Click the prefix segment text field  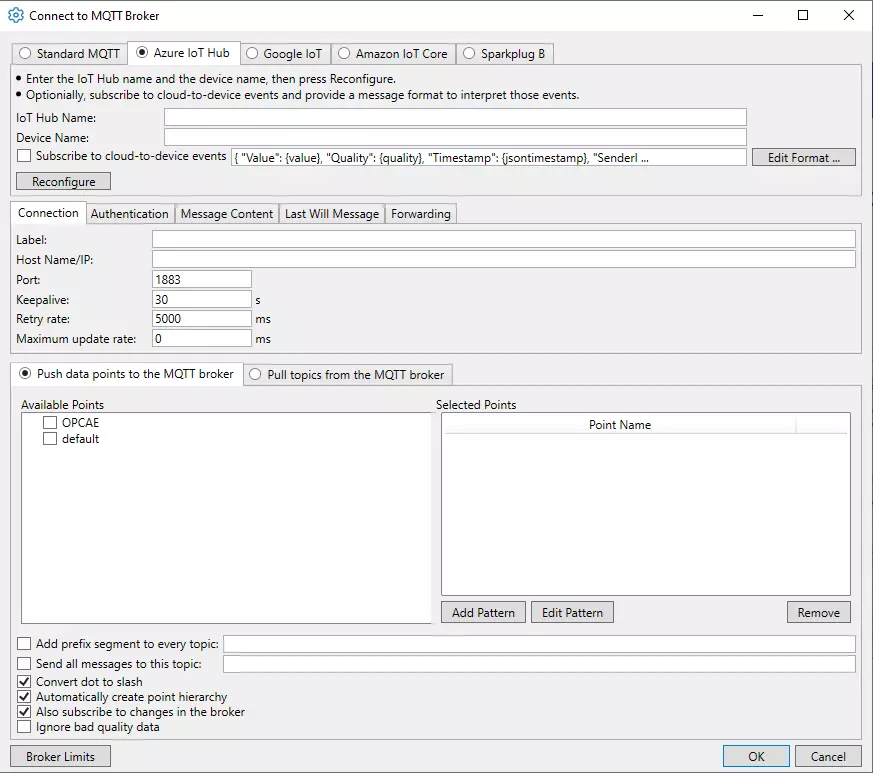pyautogui.click(x=539, y=644)
